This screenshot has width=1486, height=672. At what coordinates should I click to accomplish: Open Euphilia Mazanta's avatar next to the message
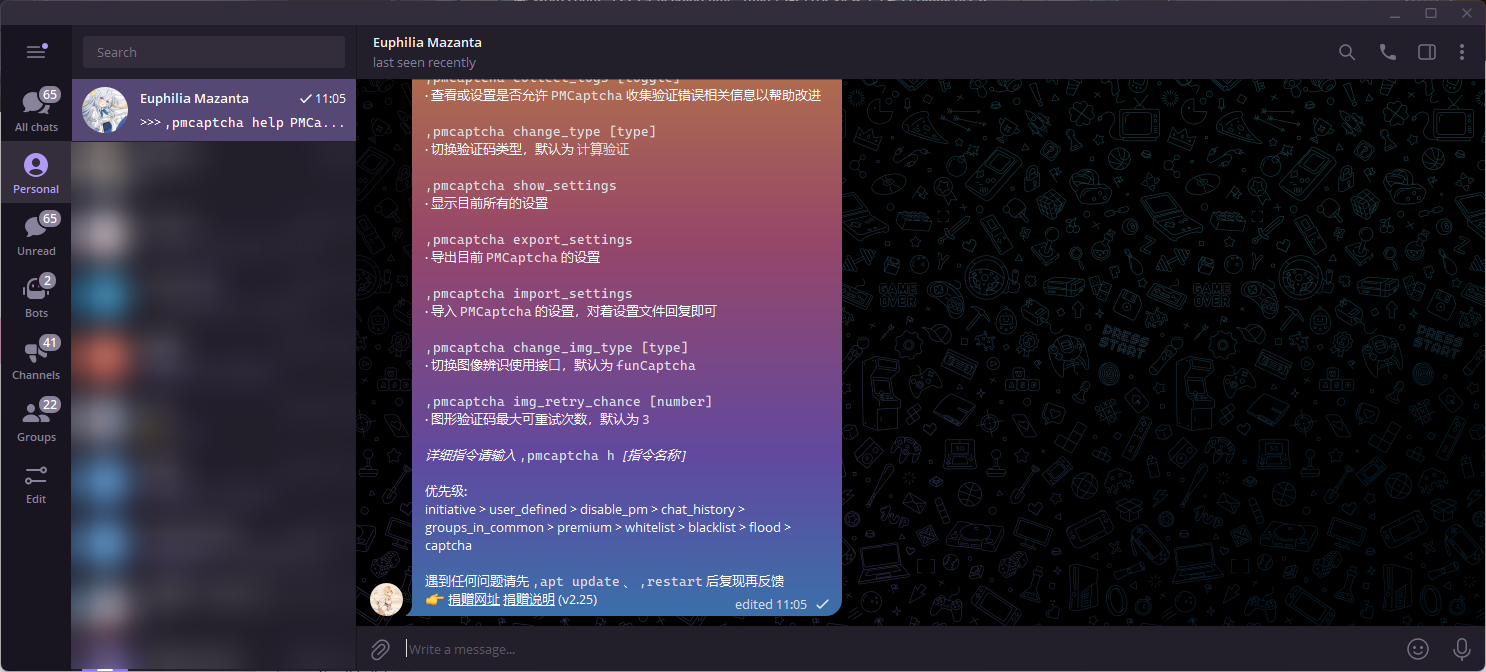tap(387, 599)
